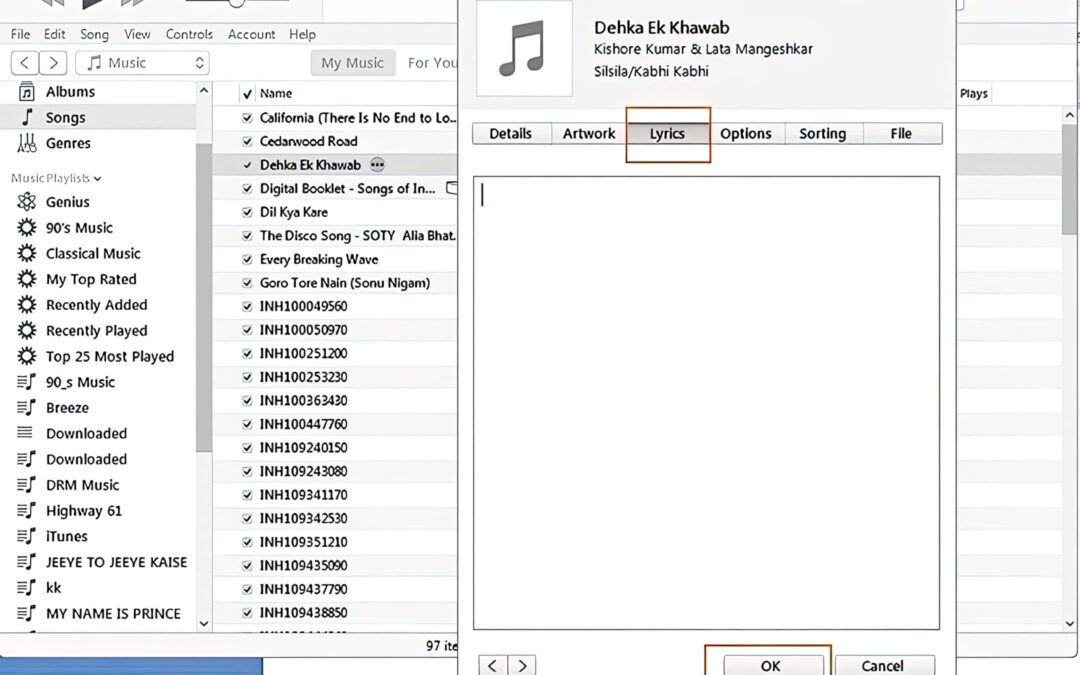Open the Song menu

[94, 34]
